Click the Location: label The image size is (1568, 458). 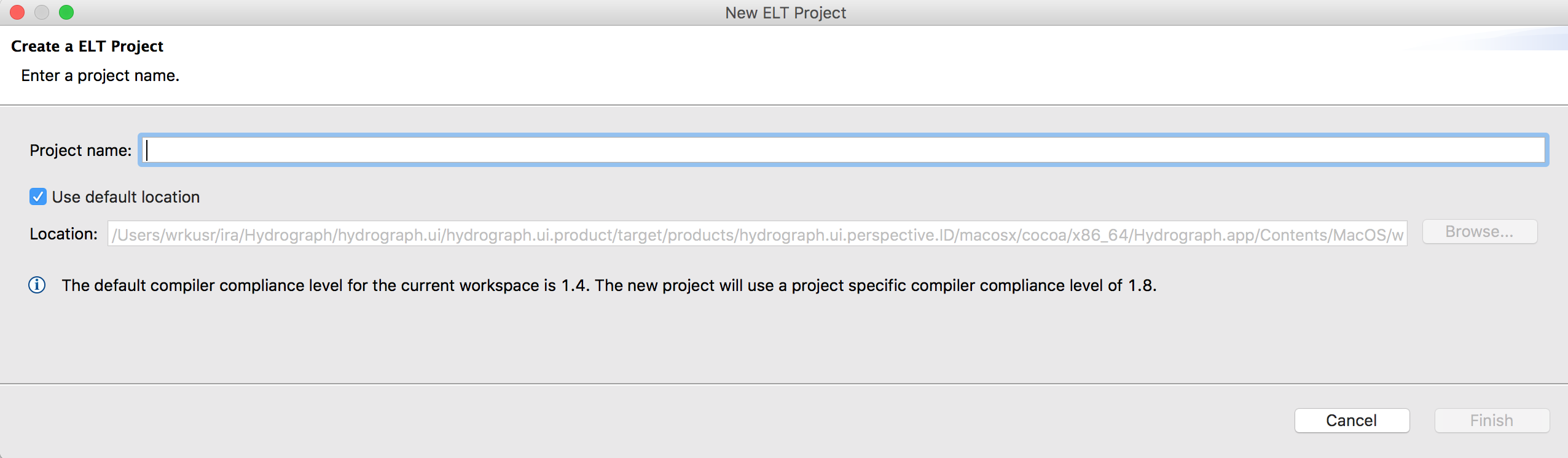64,234
